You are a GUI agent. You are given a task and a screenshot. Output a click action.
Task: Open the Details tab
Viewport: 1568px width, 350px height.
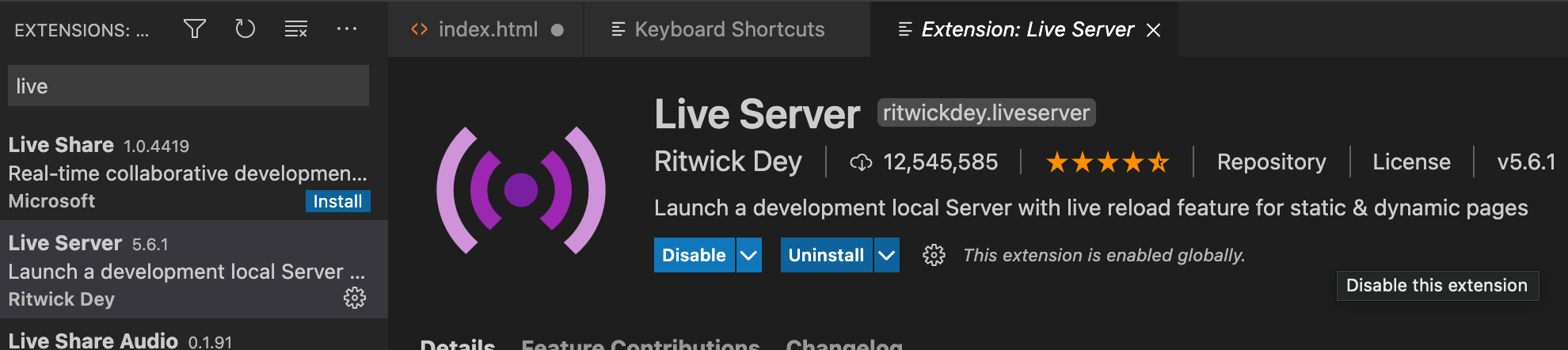[x=458, y=344]
